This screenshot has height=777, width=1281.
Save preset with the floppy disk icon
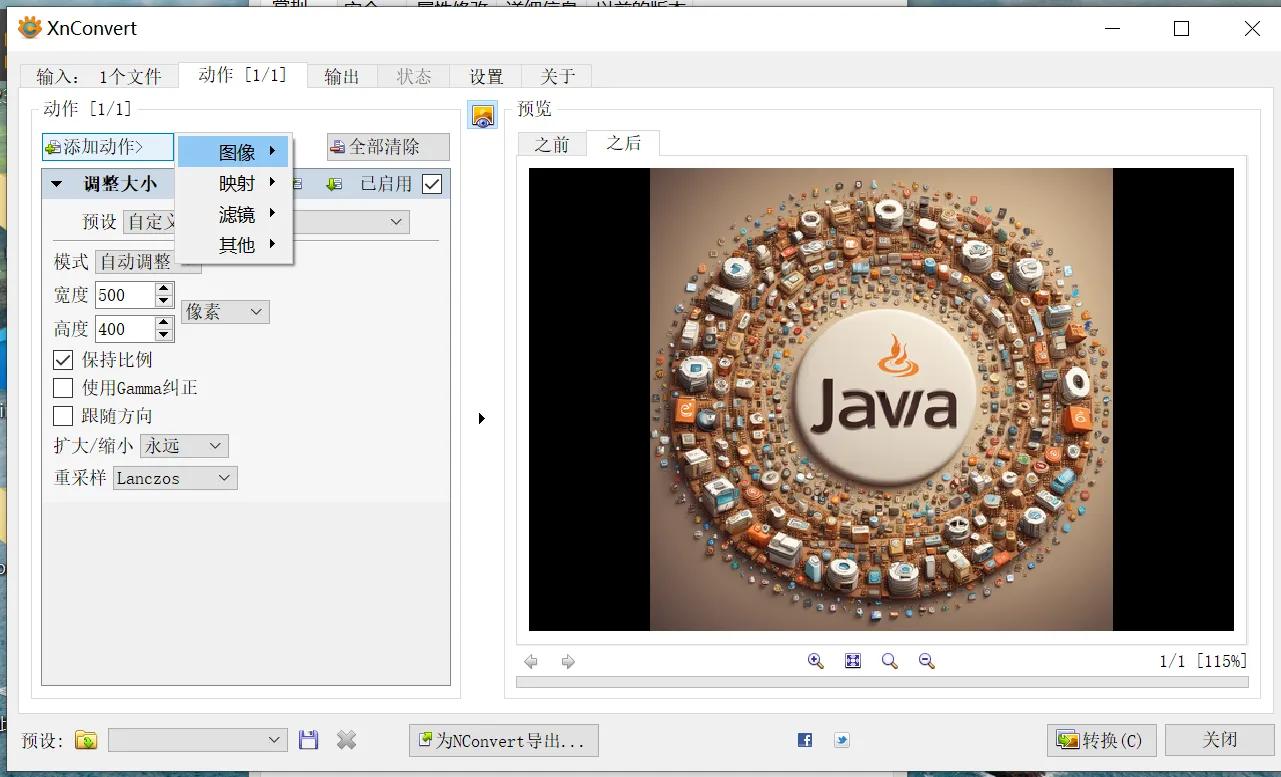pos(308,740)
